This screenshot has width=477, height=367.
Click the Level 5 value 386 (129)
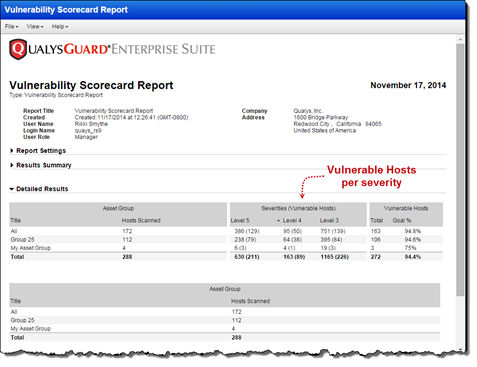tap(247, 231)
